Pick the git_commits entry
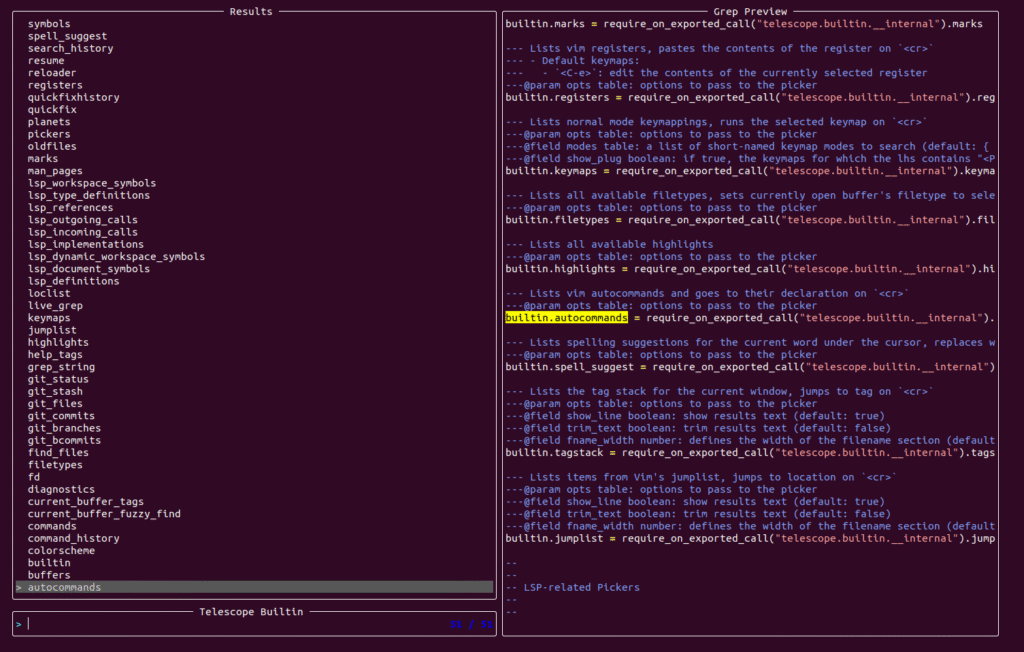Image resolution: width=1024 pixels, height=652 pixels. click(61, 415)
